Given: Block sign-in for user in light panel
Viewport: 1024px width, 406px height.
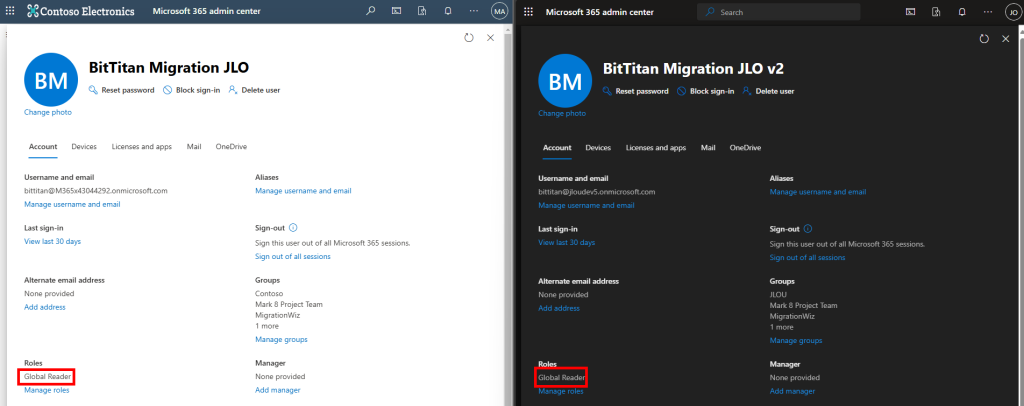Looking at the screenshot, I should click(x=191, y=90).
